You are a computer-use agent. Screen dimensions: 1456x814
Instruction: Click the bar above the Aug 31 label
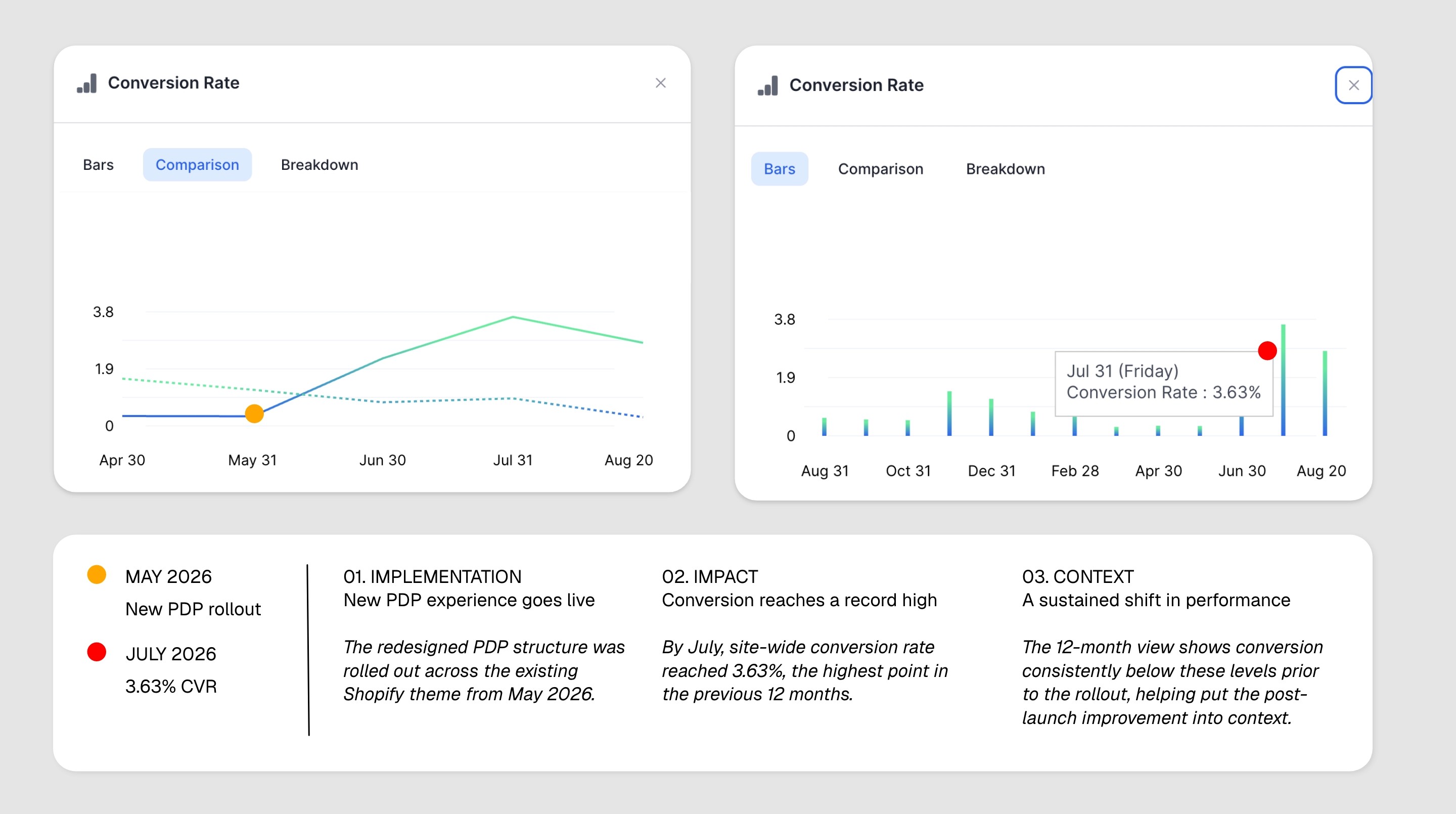coord(824,427)
